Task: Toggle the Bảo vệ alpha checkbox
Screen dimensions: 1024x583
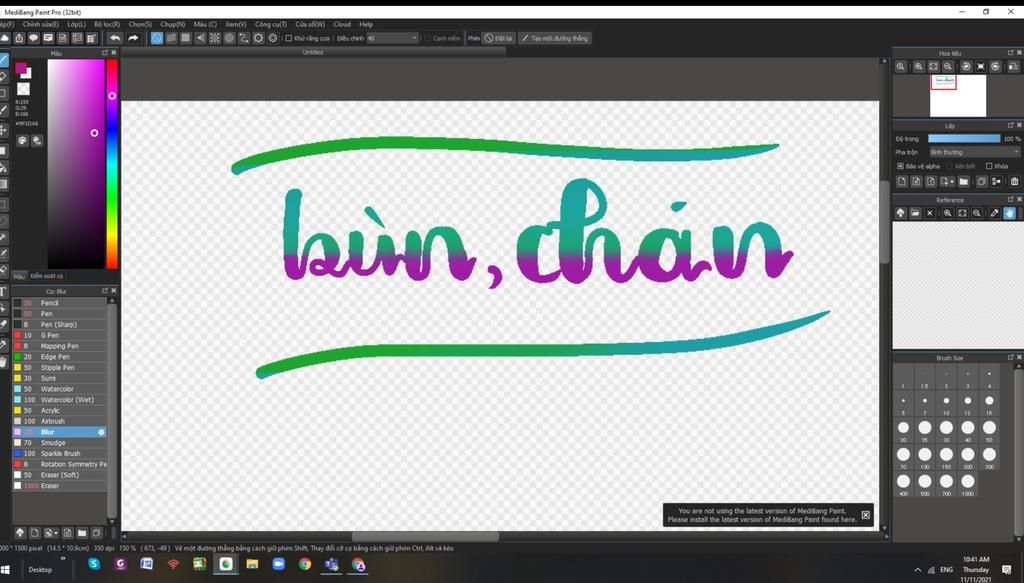Action: point(900,166)
